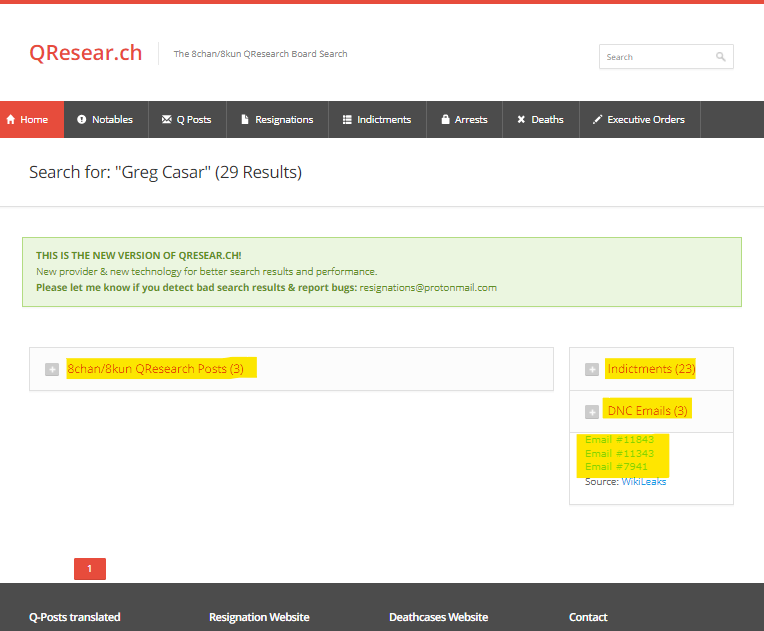Click the Indictments list icon
The height and width of the screenshot is (631, 764).
tap(347, 119)
